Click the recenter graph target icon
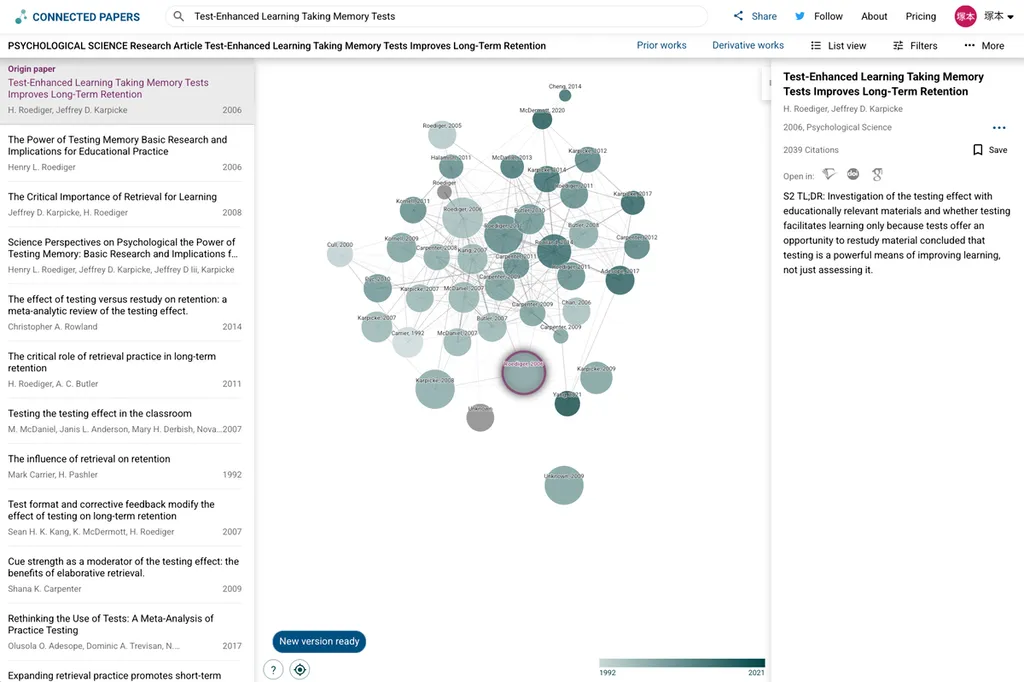Image resolution: width=1024 pixels, height=682 pixels. coord(299,670)
